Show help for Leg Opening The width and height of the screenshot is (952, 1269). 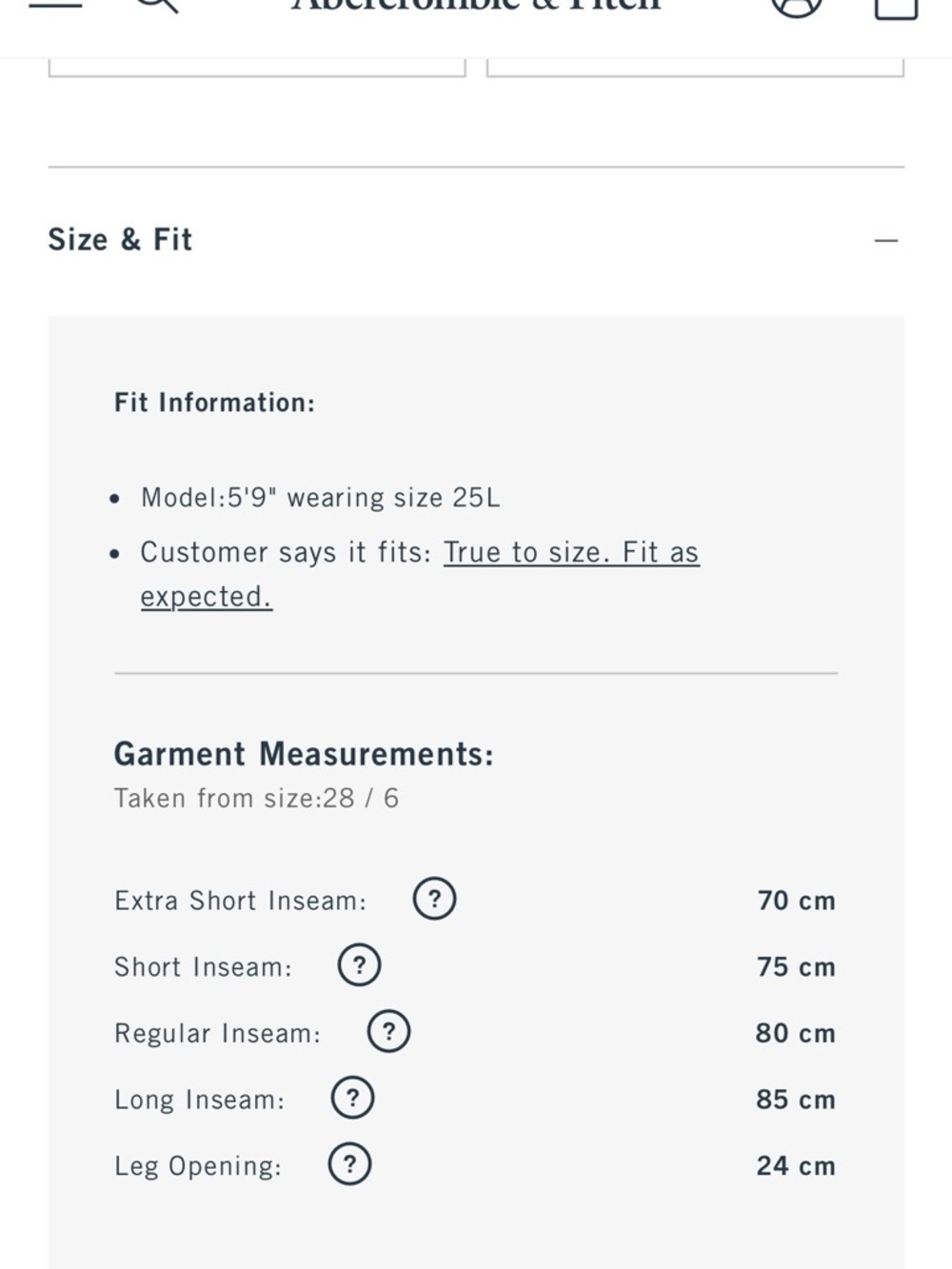(349, 1164)
